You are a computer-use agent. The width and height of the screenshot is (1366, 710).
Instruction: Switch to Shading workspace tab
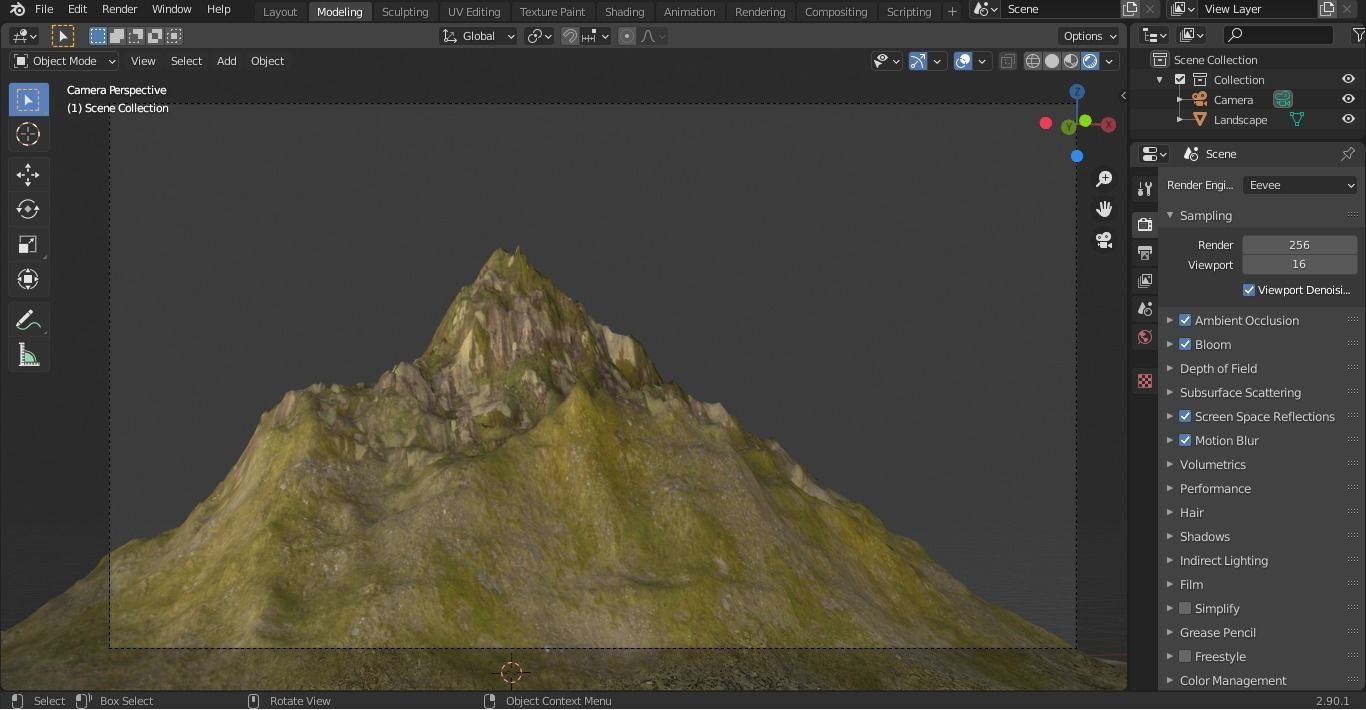tap(624, 11)
